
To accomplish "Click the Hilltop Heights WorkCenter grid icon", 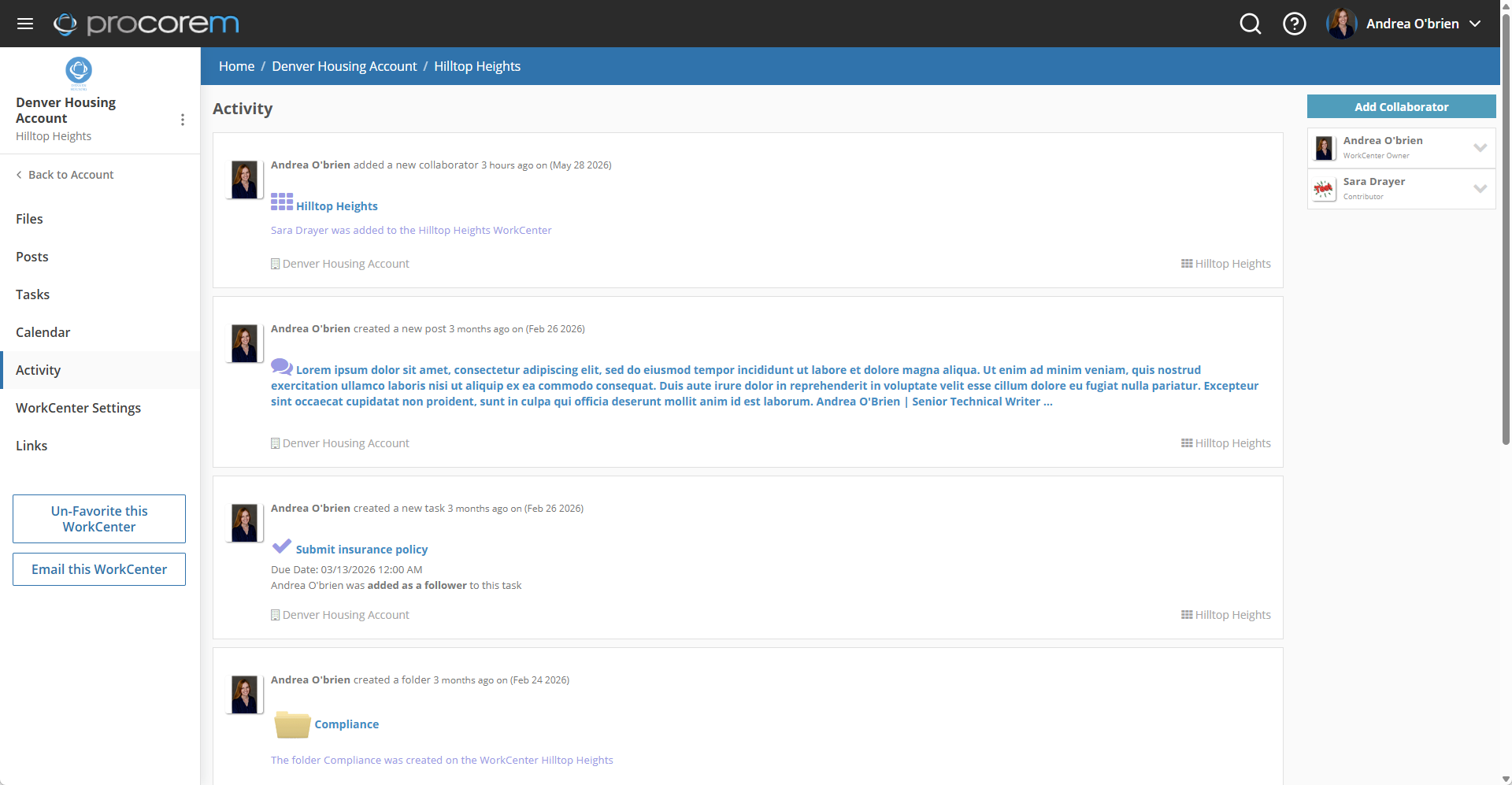I will (282, 202).
